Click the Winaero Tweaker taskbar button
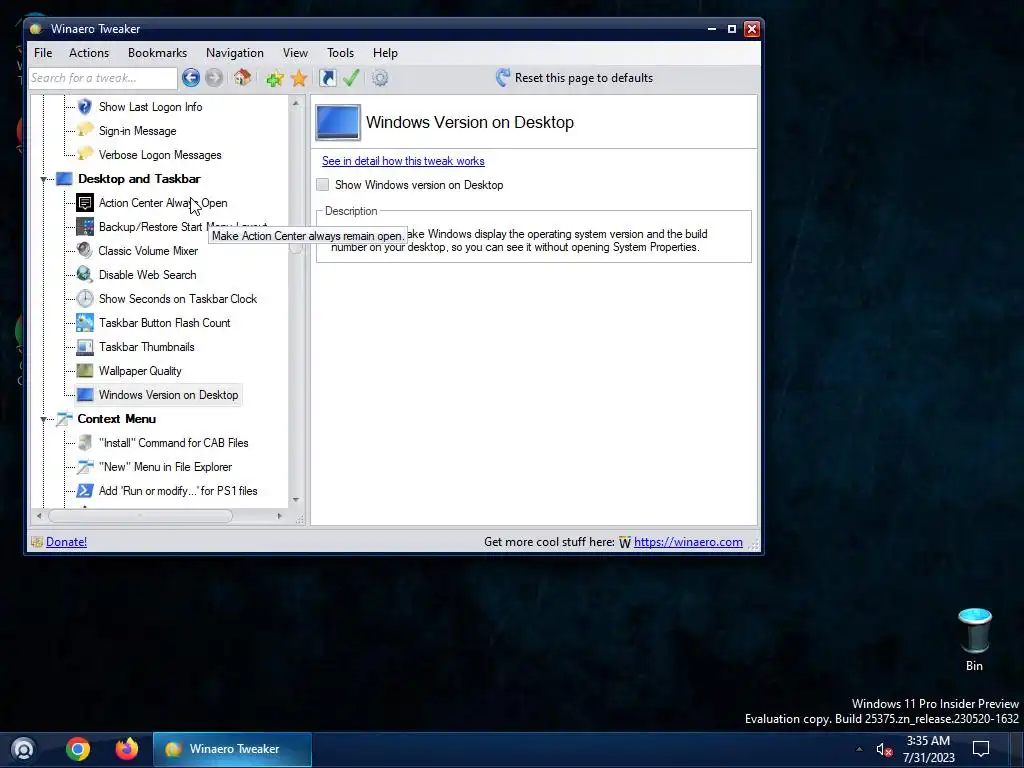Screen dimensions: 1024x768 pyautogui.click(x=232, y=749)
